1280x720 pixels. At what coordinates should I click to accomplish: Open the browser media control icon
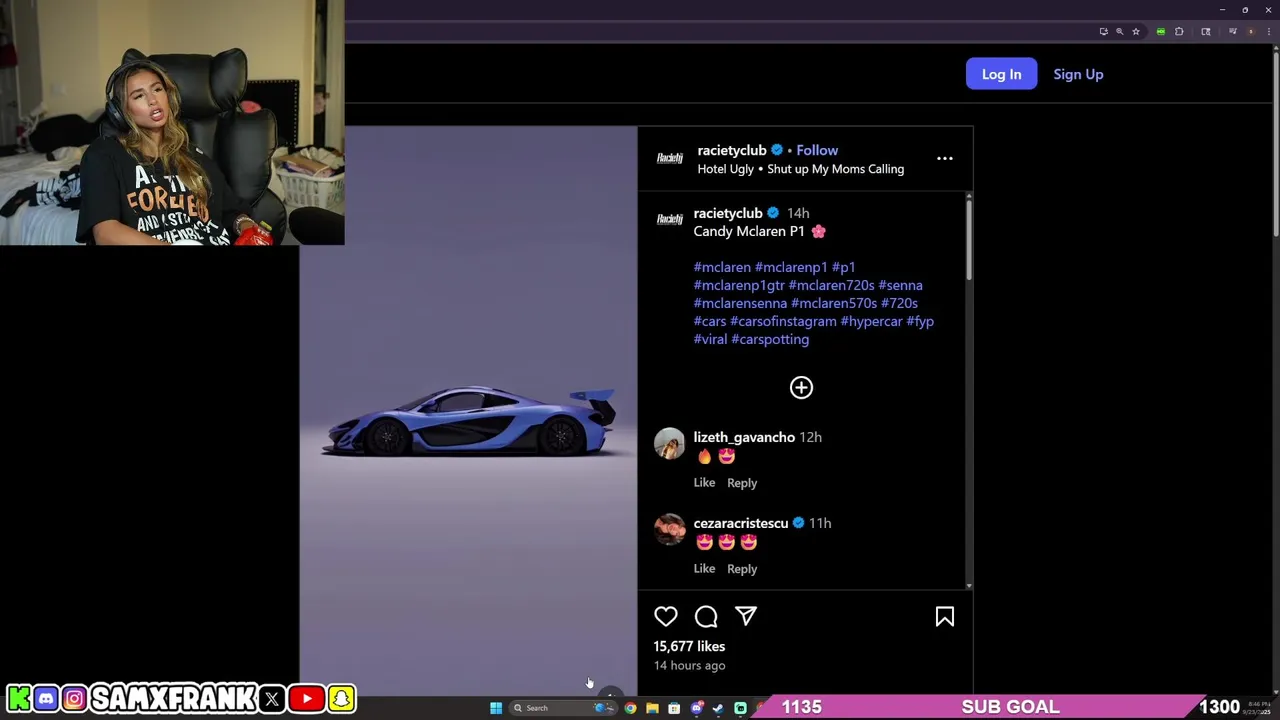1233,32
